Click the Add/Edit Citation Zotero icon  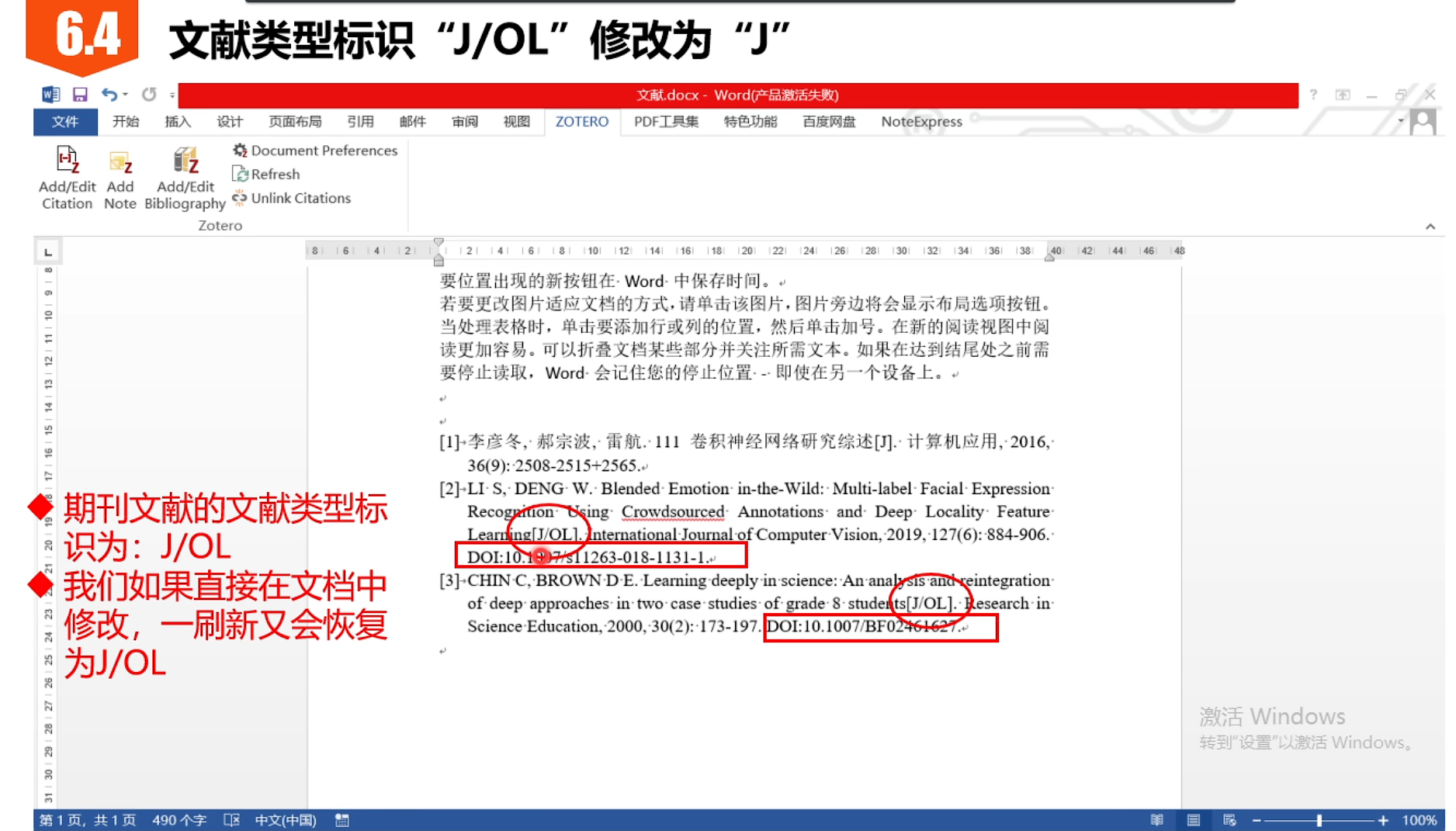coord(66,177)
